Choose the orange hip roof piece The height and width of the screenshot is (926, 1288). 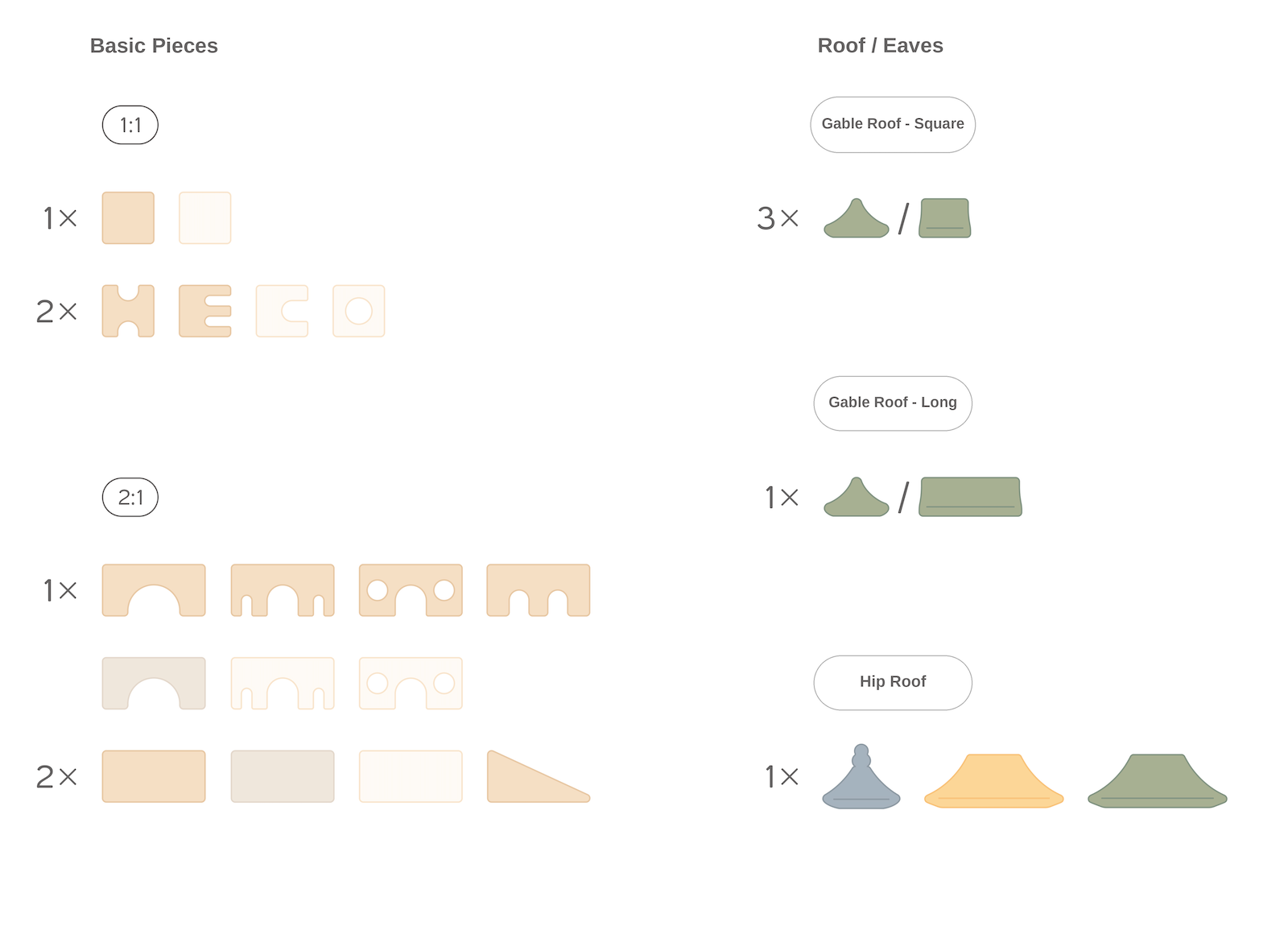(994, 781)
